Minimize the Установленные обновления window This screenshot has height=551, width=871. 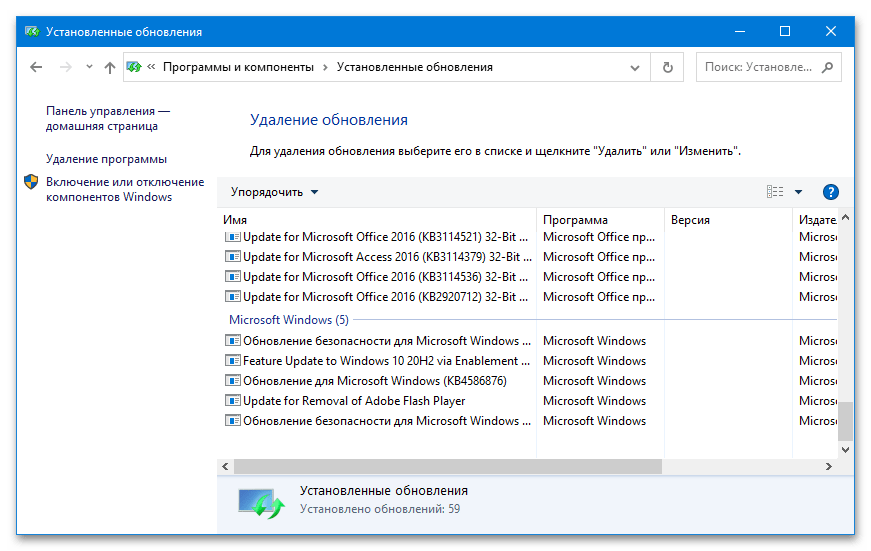pos(739,31)
